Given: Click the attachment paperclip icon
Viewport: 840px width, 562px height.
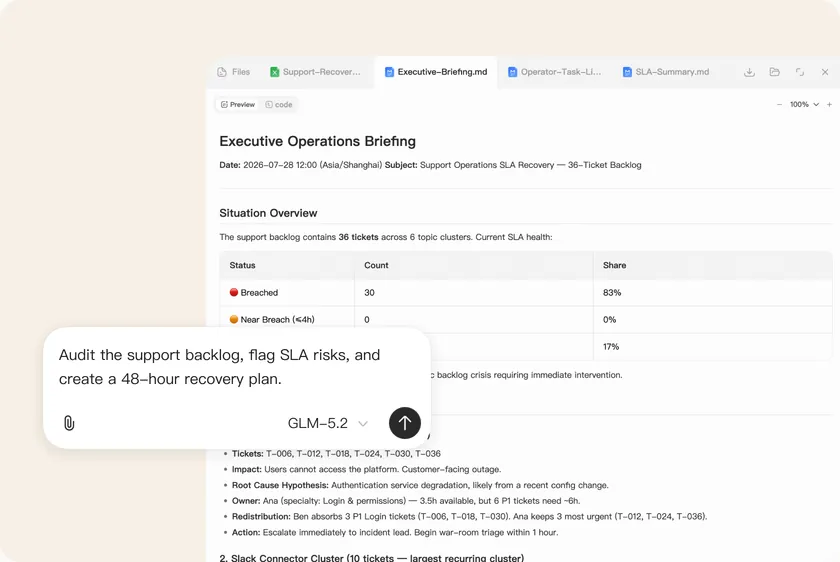Looking at the screenshot, I should pos(69,423).
